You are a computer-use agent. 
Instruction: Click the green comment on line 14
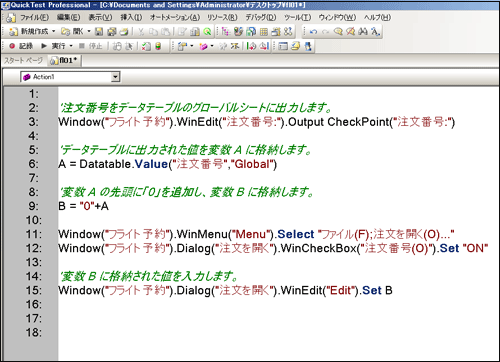[149, 276]
